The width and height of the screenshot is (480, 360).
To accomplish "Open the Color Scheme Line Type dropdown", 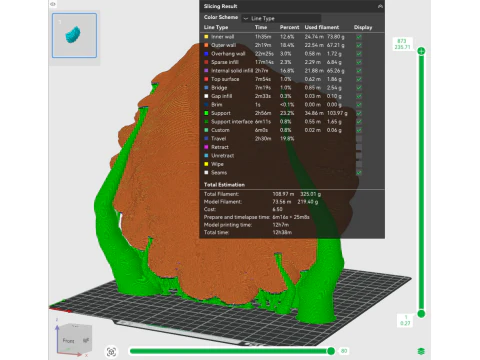I will pos(281,18).
